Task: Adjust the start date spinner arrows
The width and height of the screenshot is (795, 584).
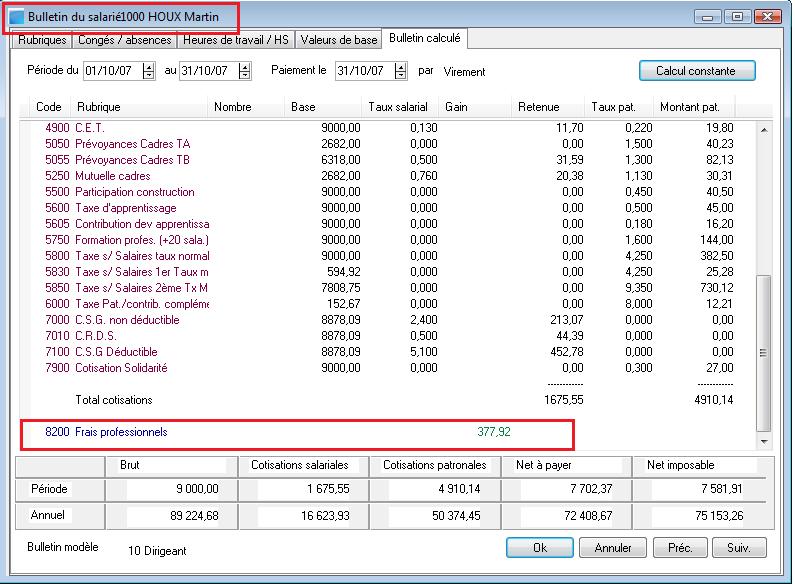Action: pyautogui.click(x=149, y=71)
